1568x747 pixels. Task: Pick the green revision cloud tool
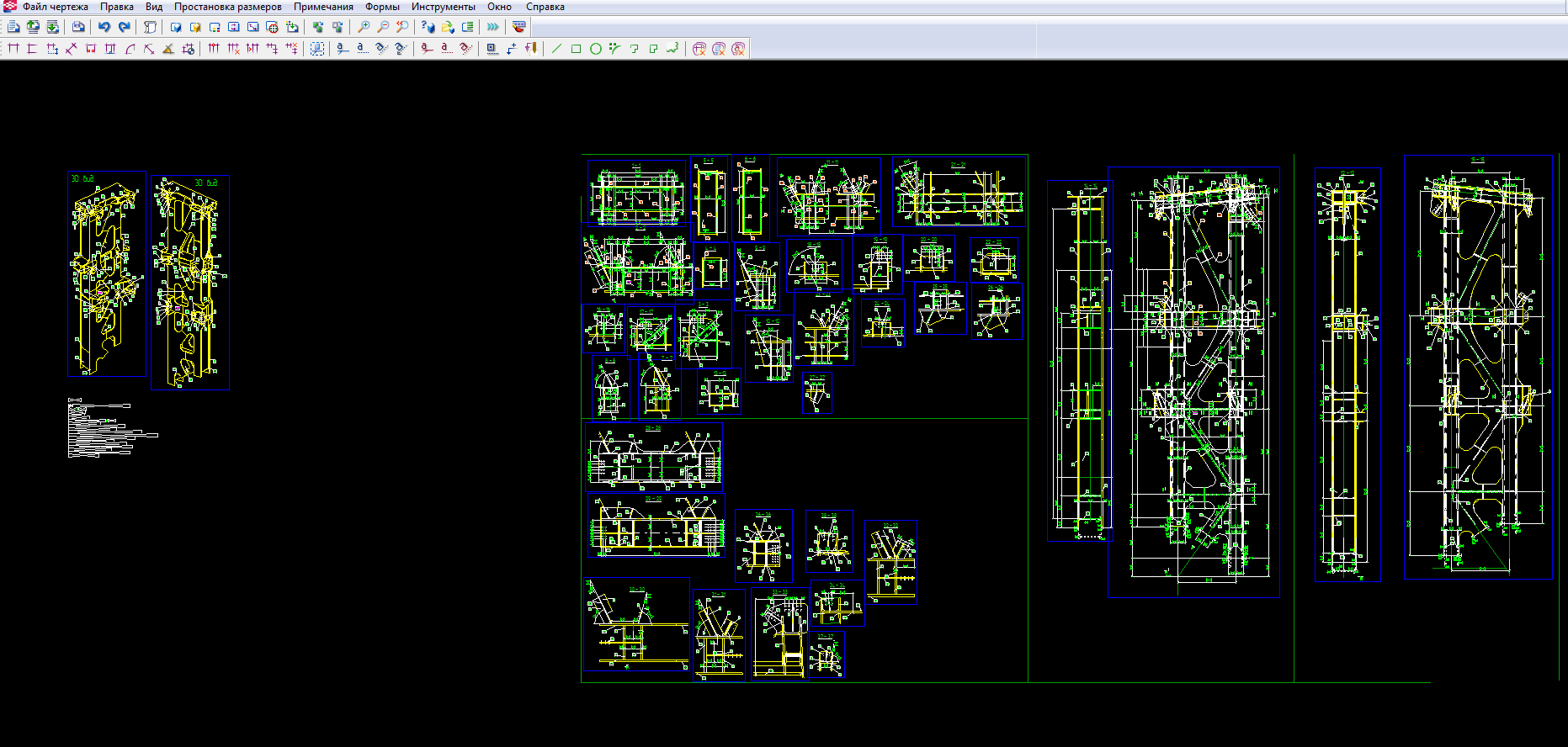[x=672, y=49]
